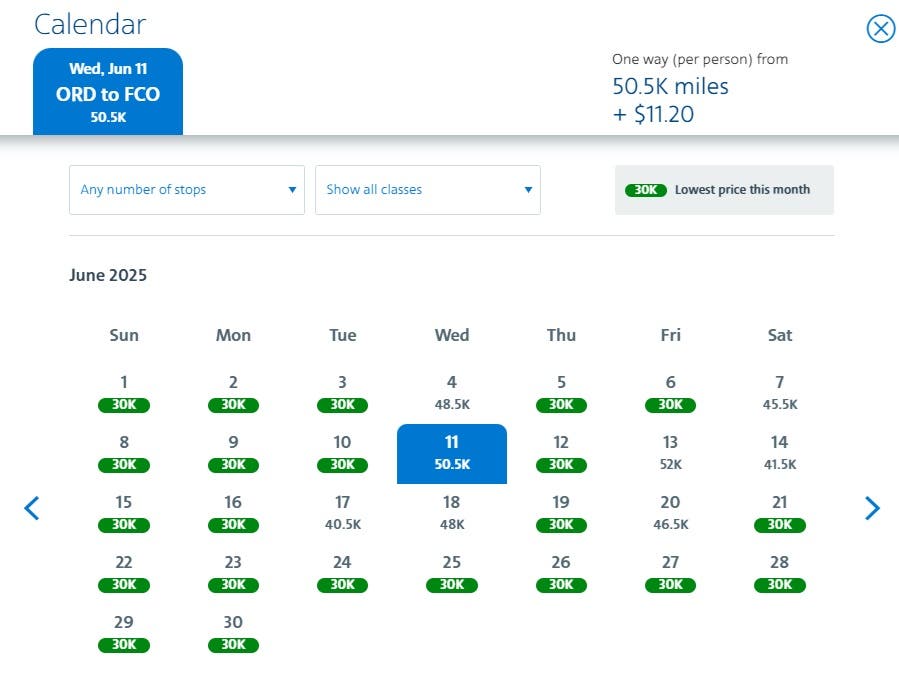Select June 1 with 30K fare
Image resolution: width=899 pixels, height=675 pixels.
pos(124,393)
